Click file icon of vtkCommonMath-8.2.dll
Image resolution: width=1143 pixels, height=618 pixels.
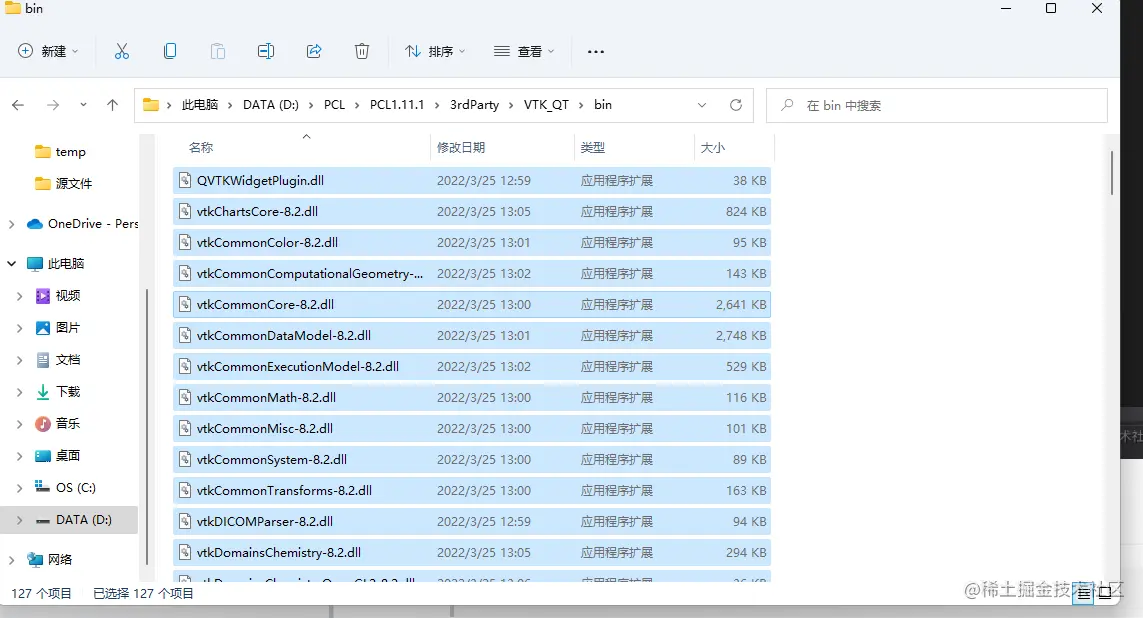click(x=185, y=397)
